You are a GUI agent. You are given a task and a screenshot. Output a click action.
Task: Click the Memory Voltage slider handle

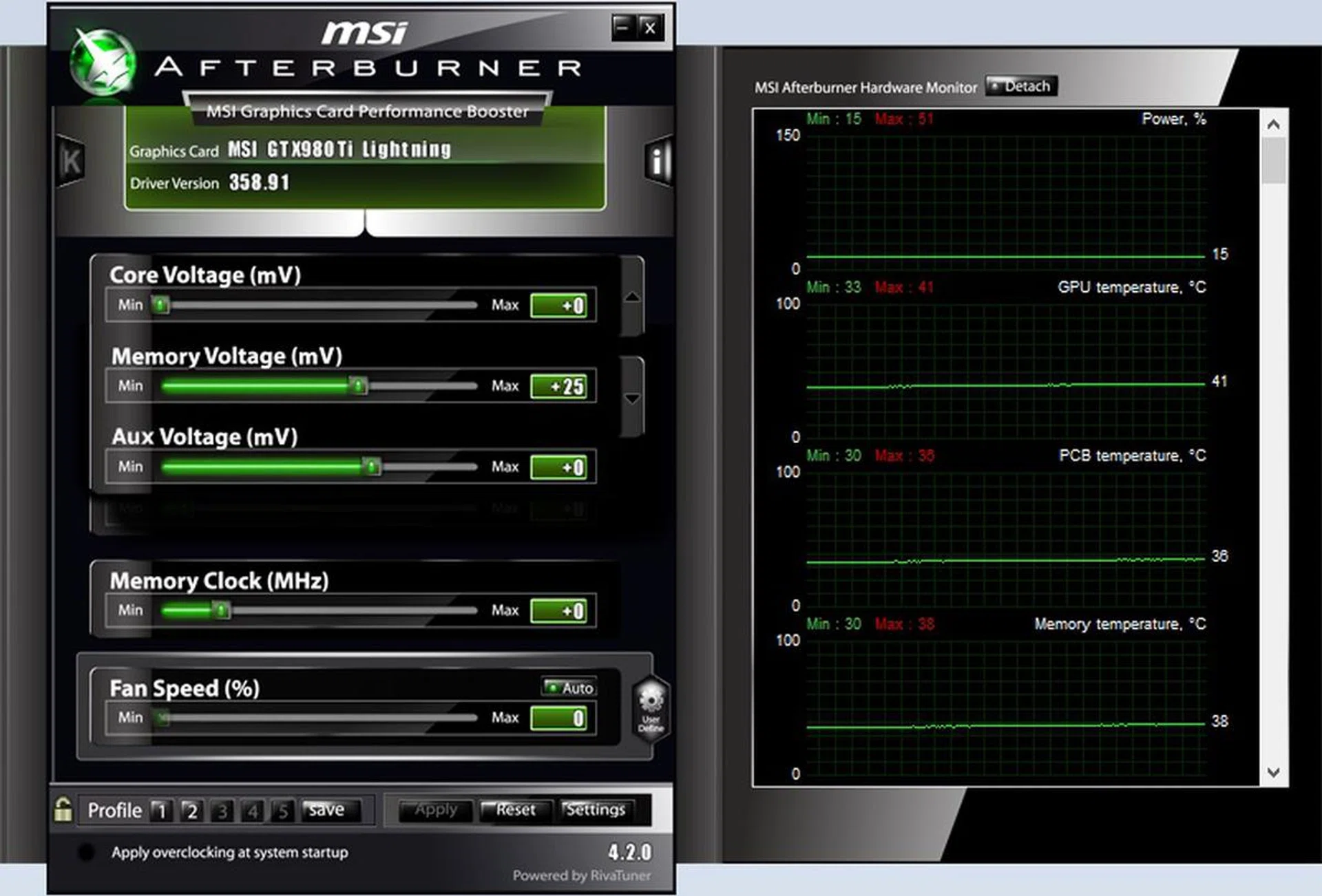[x=358, y=385]
